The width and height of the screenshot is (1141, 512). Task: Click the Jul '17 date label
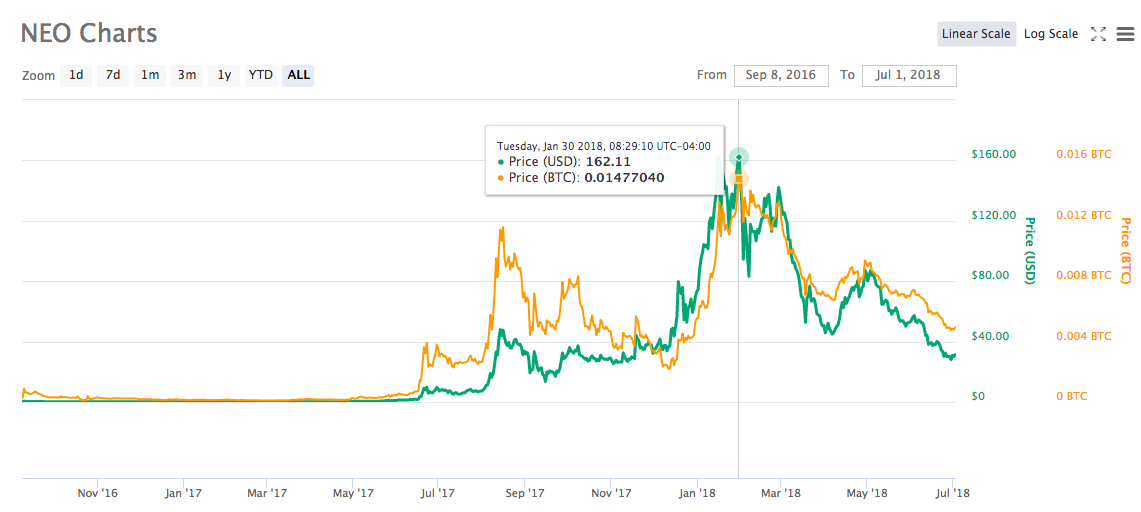438,493
